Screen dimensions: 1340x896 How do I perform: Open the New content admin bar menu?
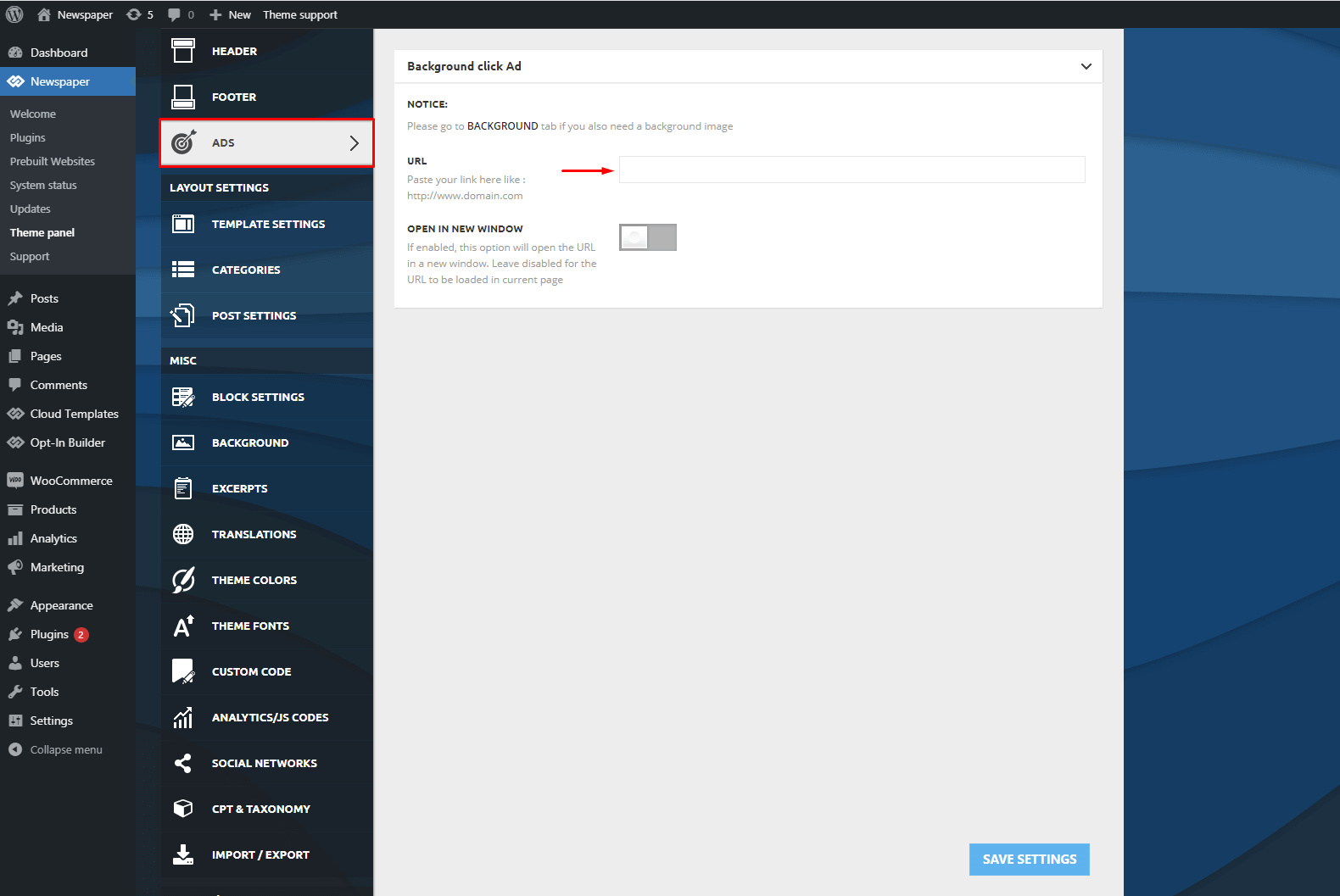230,14
